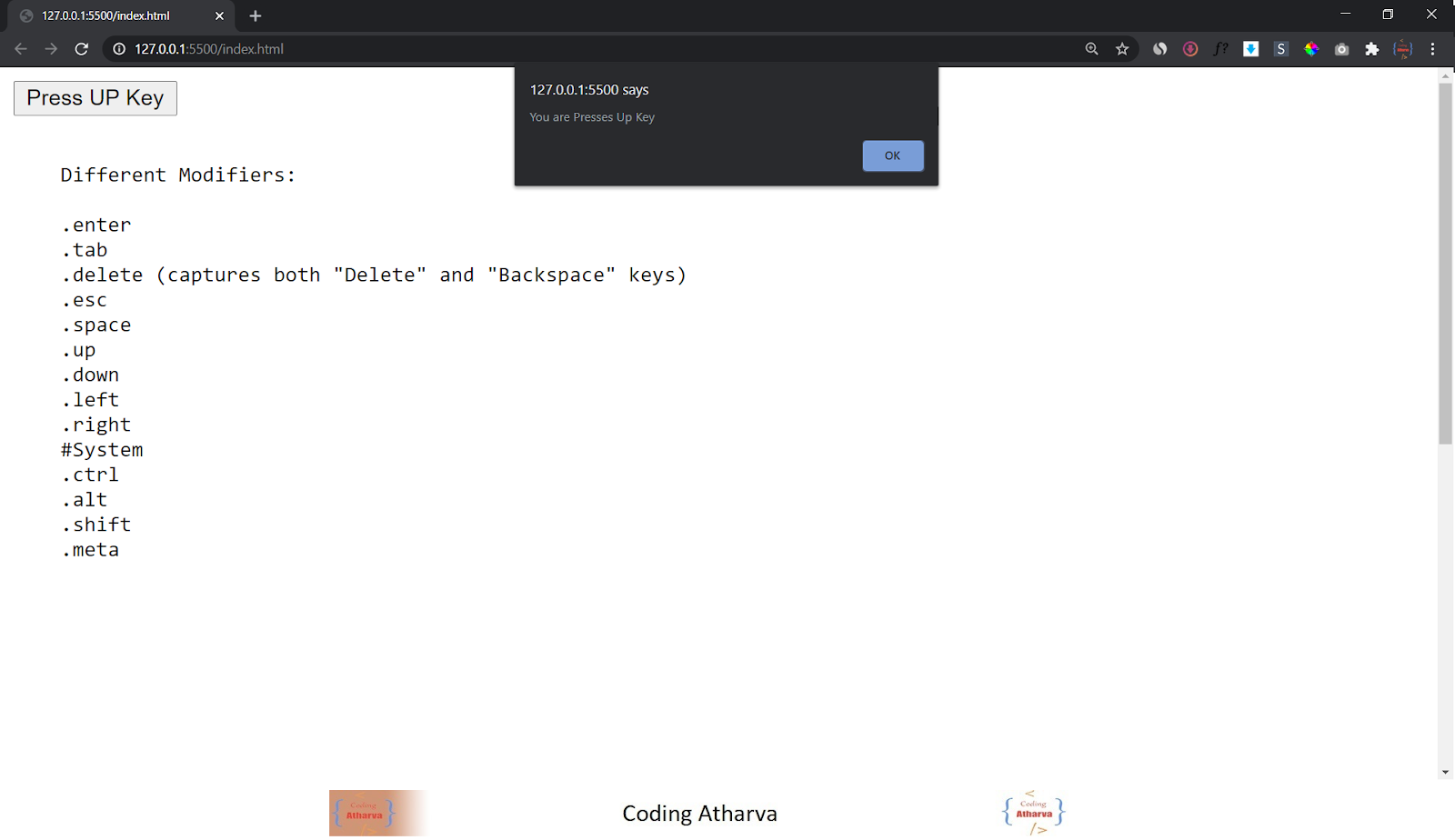Click the browser reload button
This screenshot has width=1455, height=840.
click(82, 49)
